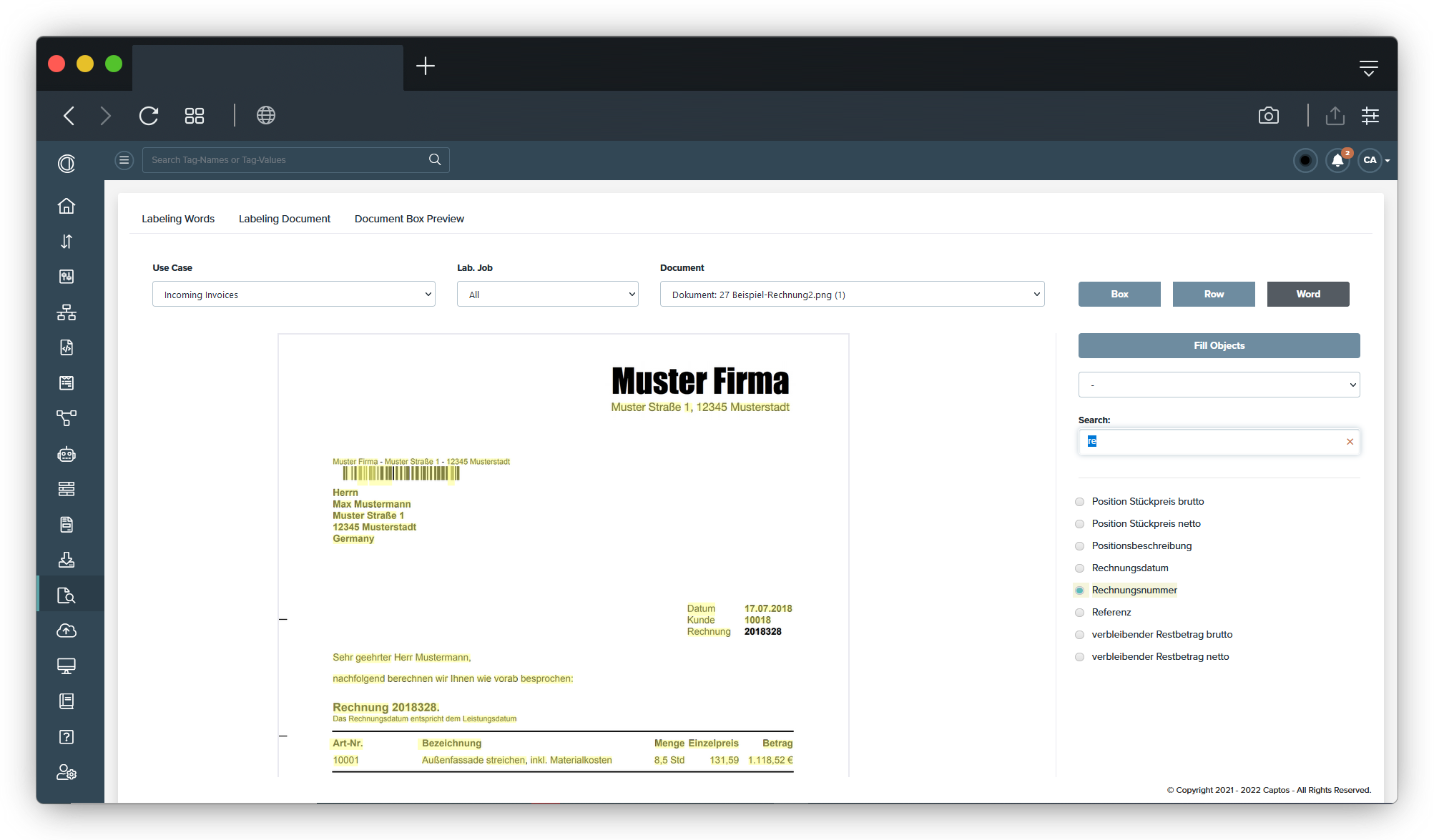Screen dimensions: 1434x840
Task: Click the Captos logo icon in sidebar
Action: pos(67,164)
